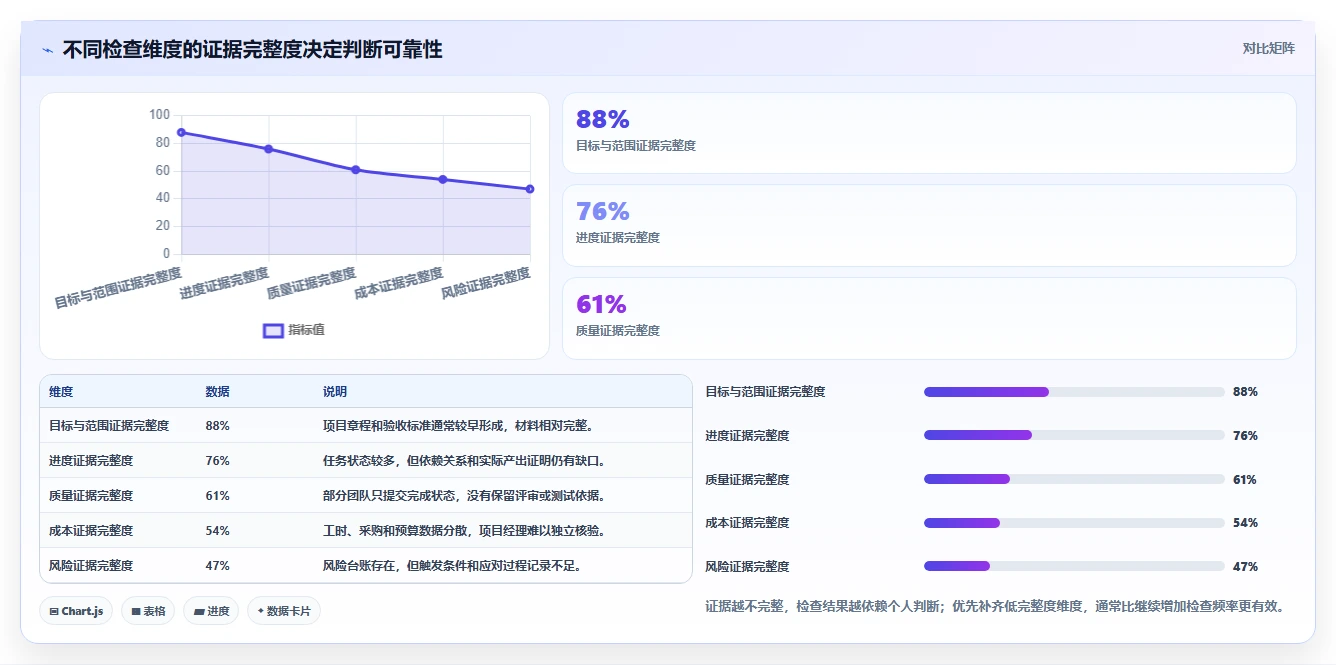This screenshot has height=665, width=1336.
Task: Click the 风险证据完整度 x-axis label on the chart
Action: pyautogui.click(x=486, y=284)
